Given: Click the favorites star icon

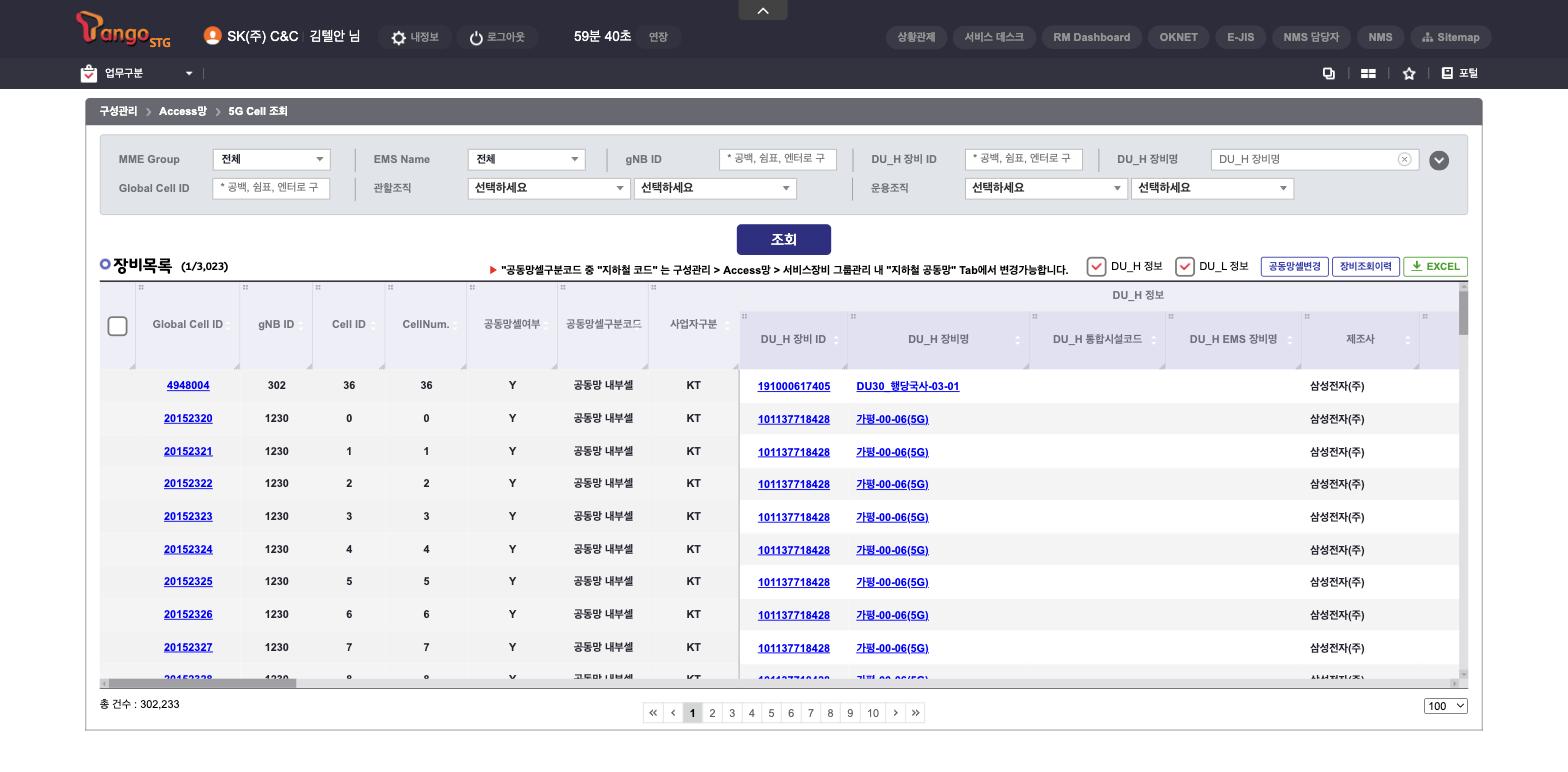Looking at the screenshot, I should [x=1409, y=73].
